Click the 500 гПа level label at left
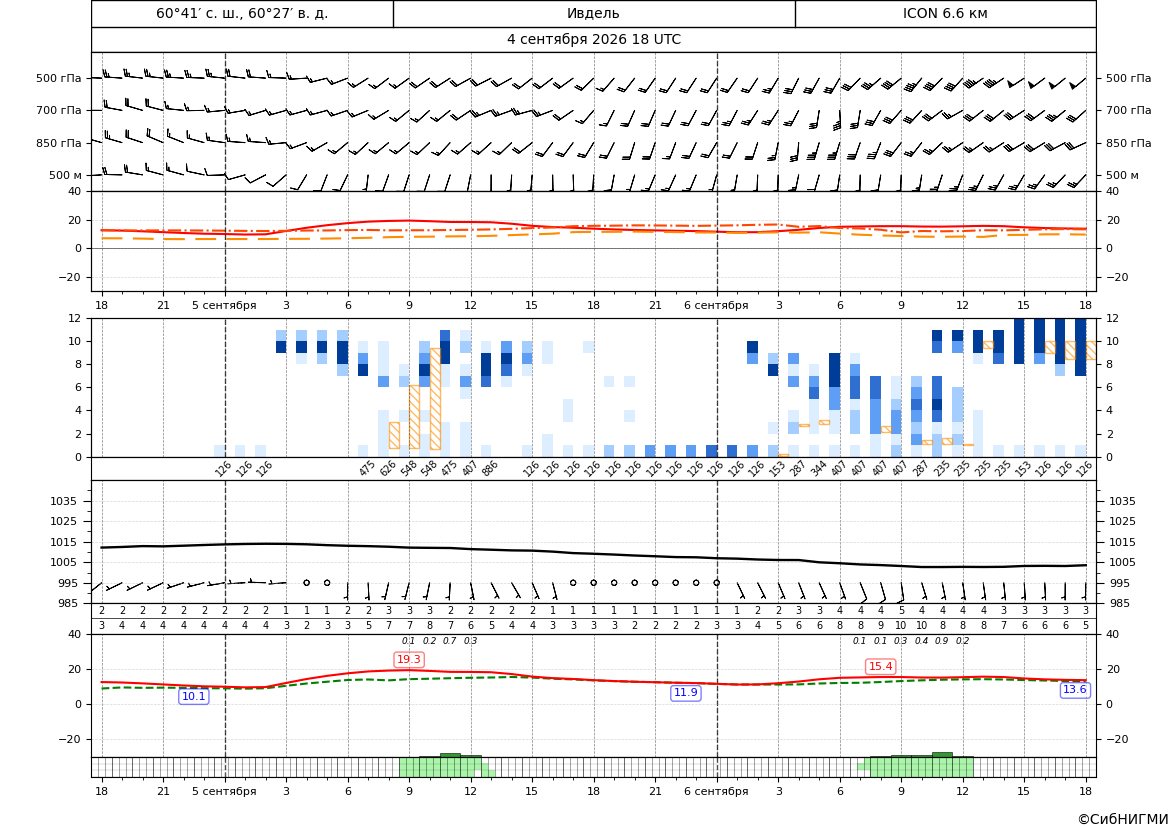This screenshot has width=1169, height=827. pyautogui.click(x=59, y=78)
